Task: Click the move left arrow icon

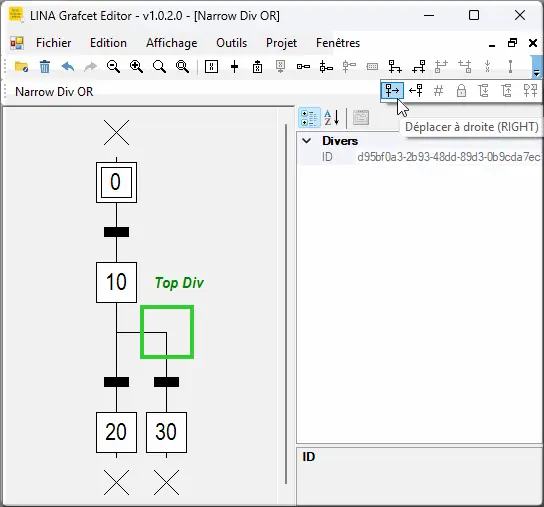Action: (416, 91)
